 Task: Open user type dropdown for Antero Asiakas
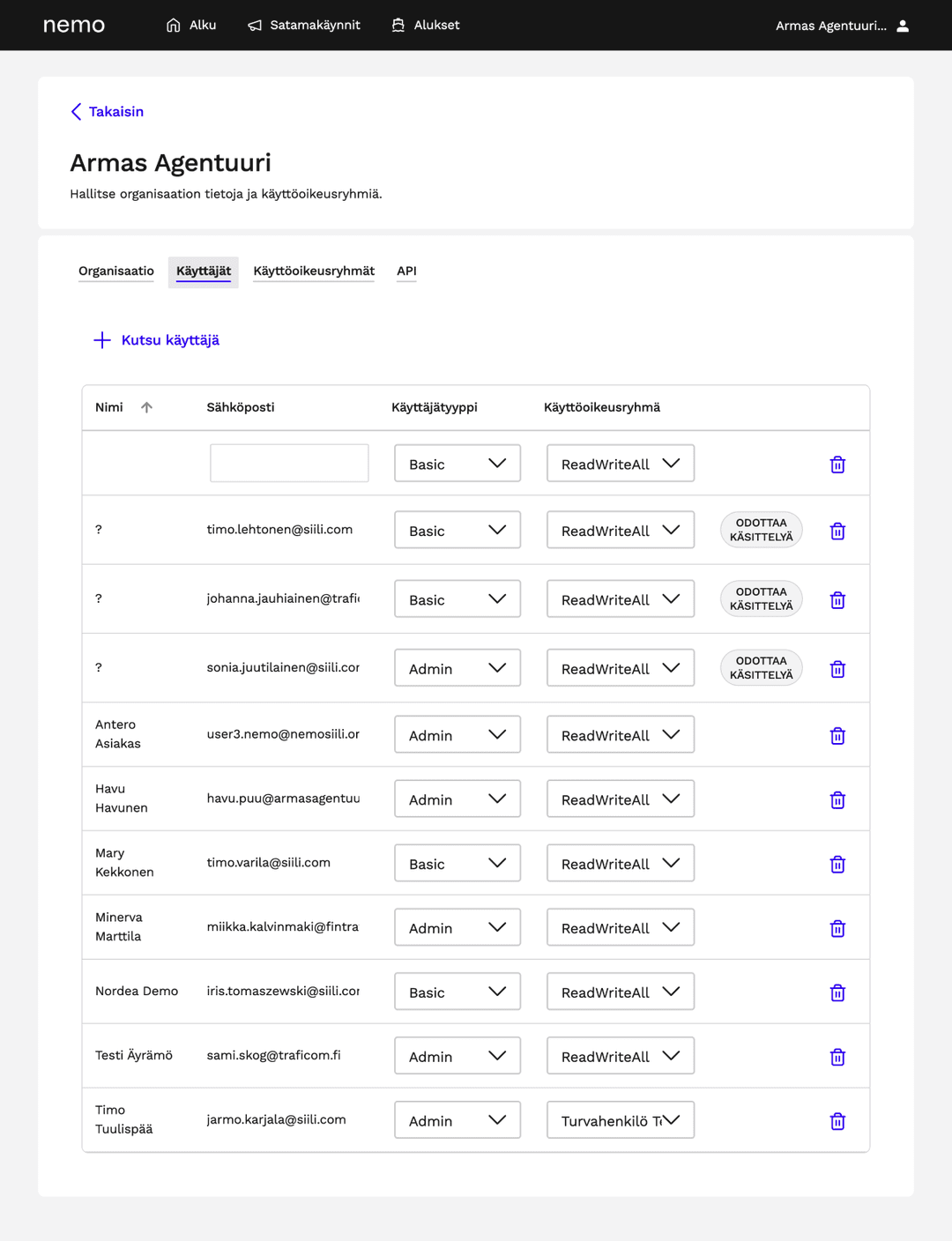[x=457, y=735]
